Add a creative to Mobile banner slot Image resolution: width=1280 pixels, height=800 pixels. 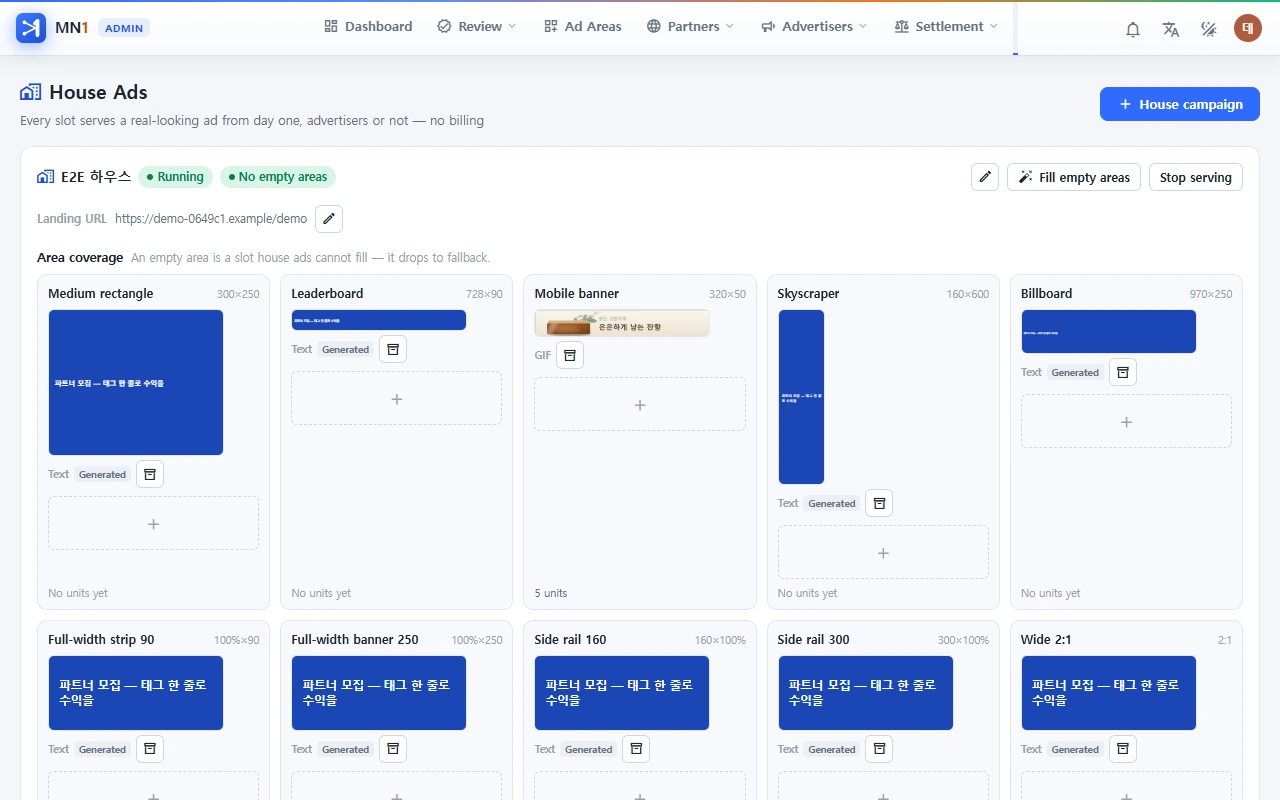[x=640, y=404]
